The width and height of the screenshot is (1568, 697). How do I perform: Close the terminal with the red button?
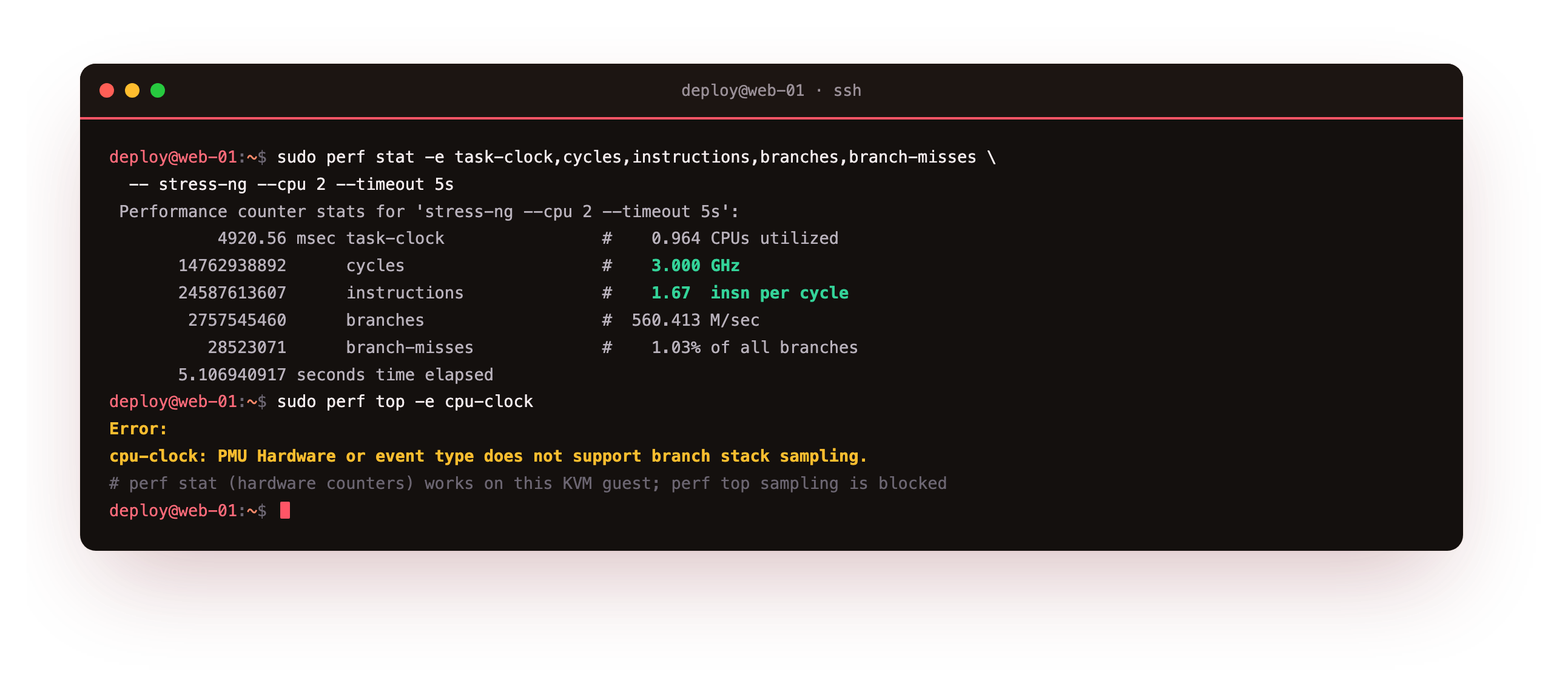tap(107, 91)
